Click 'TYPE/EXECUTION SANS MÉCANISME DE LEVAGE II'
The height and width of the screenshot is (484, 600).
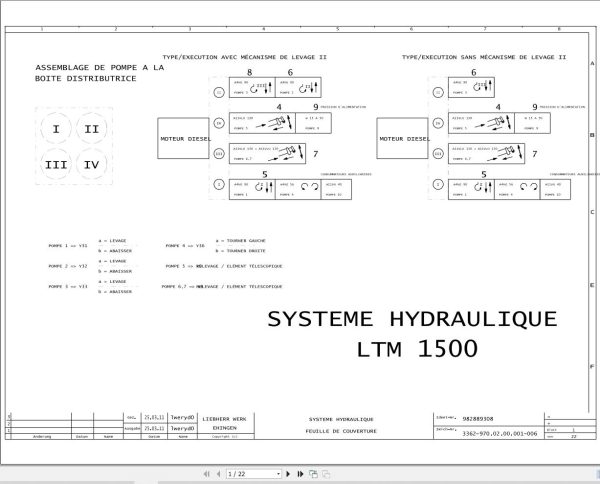(x=484, y=57)
